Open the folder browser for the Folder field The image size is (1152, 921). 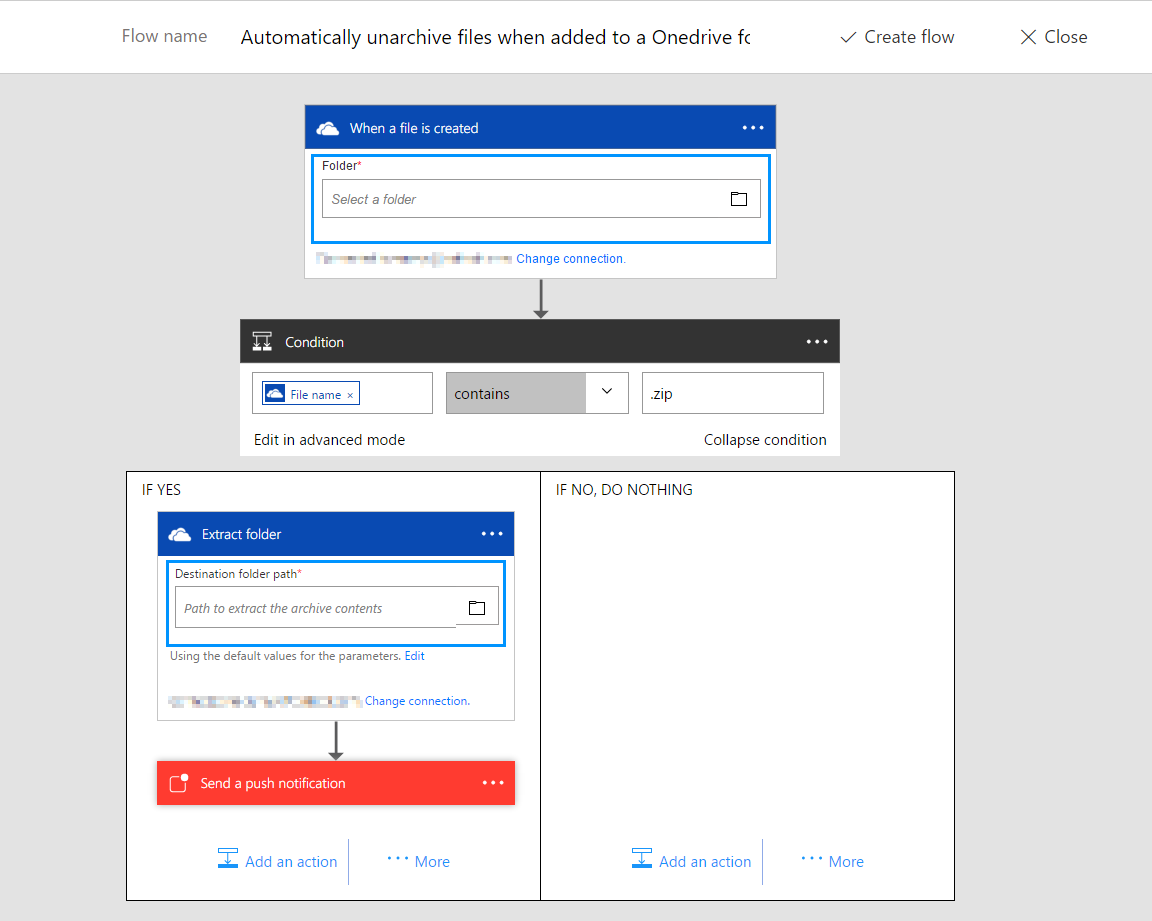point(739,199)
